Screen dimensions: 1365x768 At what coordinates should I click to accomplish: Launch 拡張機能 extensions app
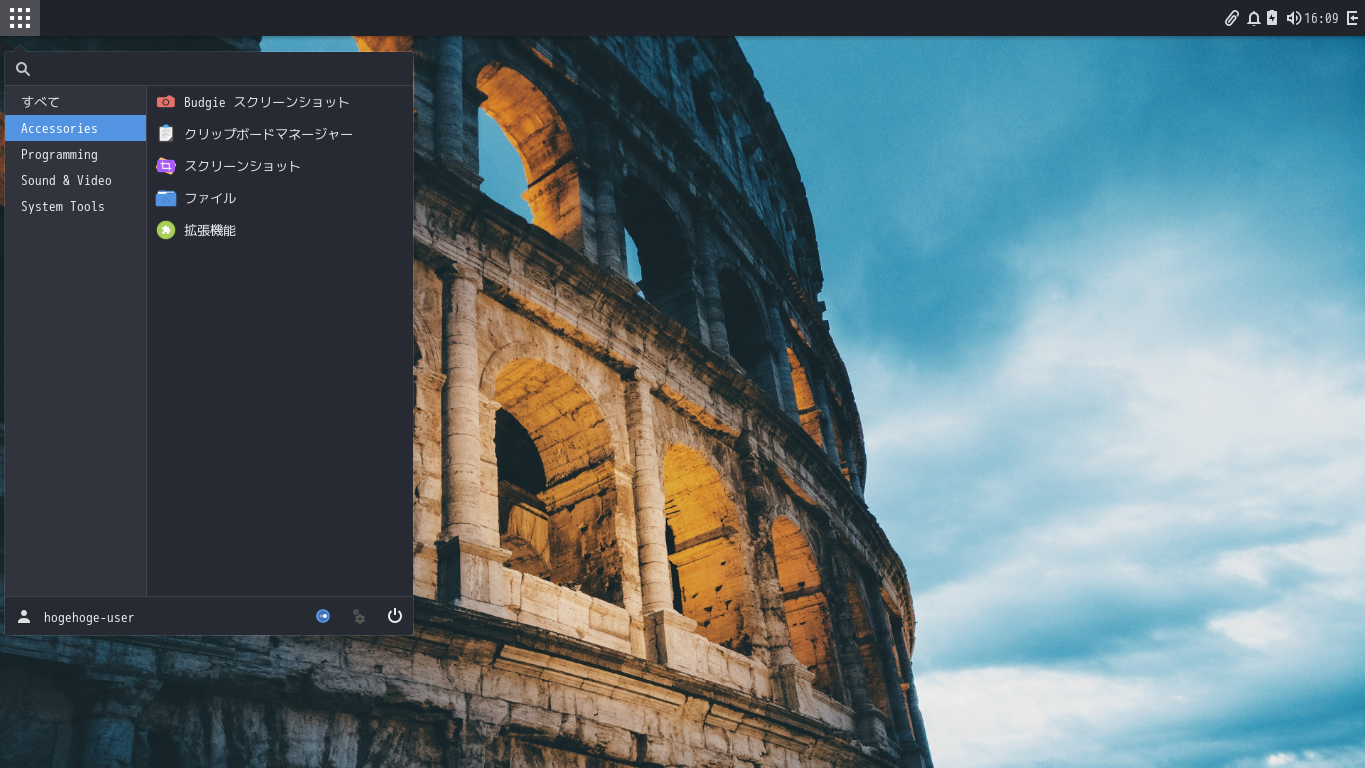(x=280, y=230)
